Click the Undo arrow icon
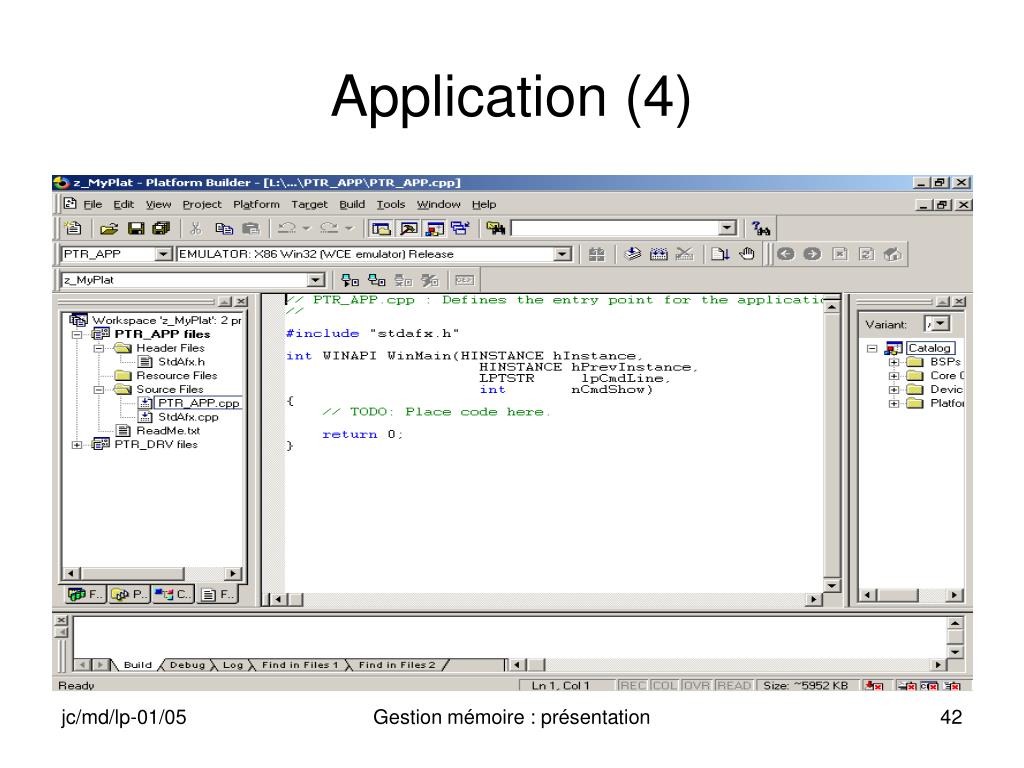Viewport: 1024px width, 768px height. tap(287, 228)
